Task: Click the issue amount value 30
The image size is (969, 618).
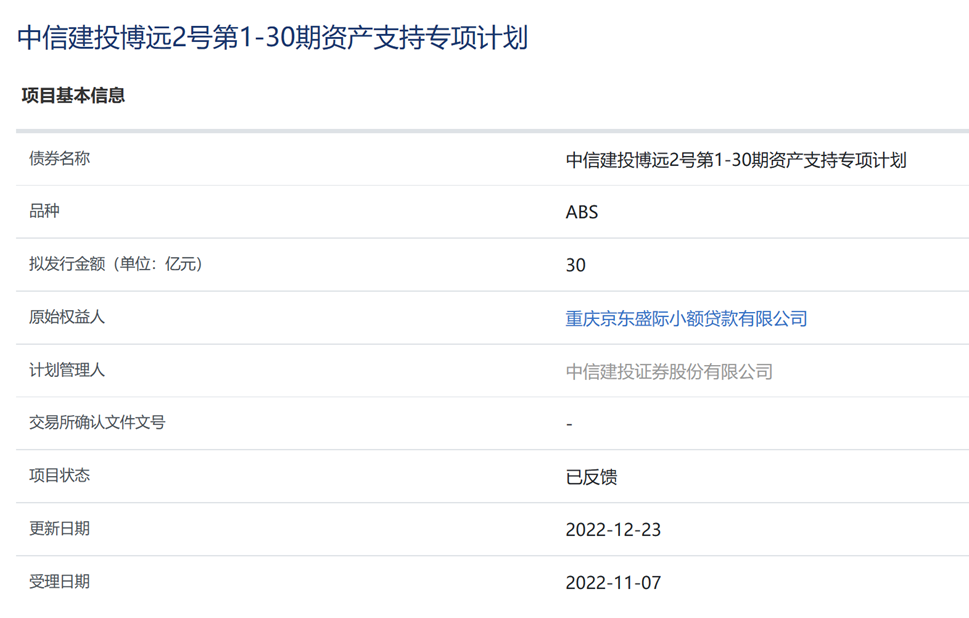Action: coord(575,266)
